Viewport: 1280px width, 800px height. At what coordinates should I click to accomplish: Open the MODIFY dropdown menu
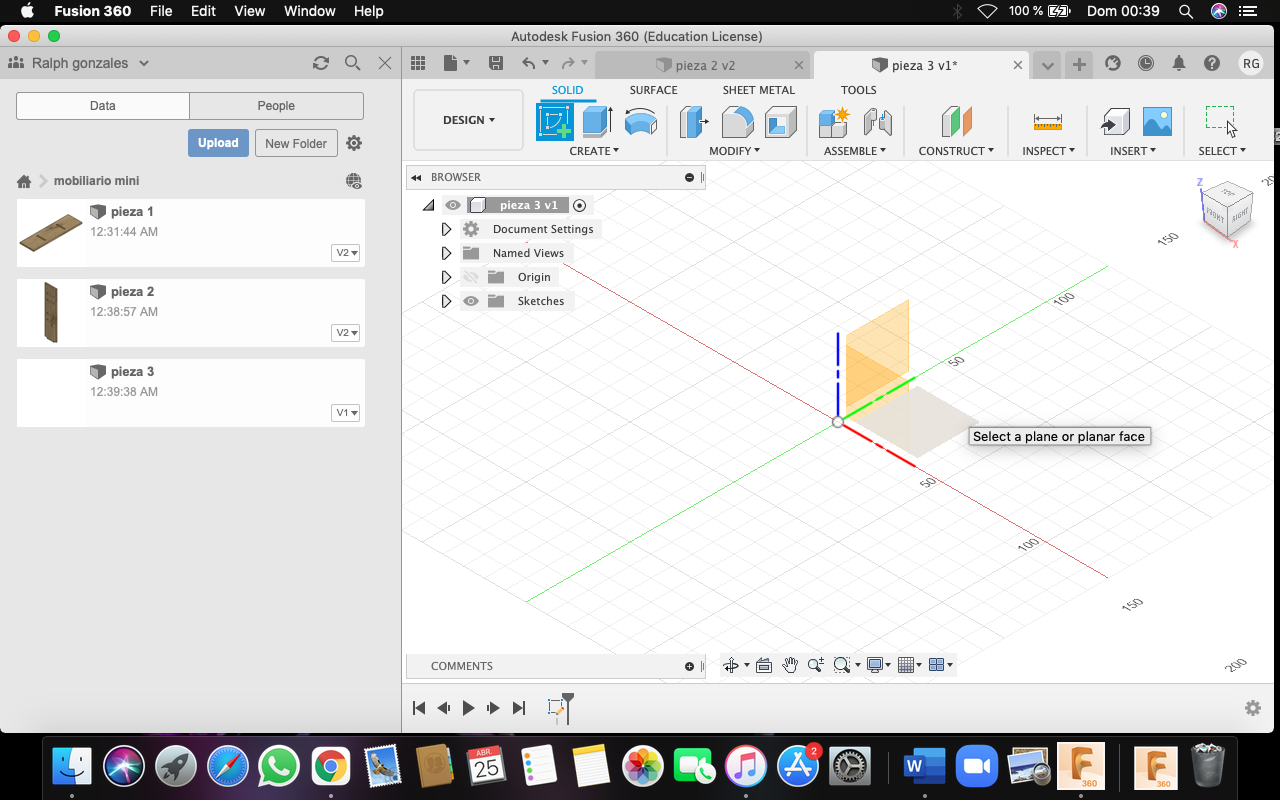point(734,151)
